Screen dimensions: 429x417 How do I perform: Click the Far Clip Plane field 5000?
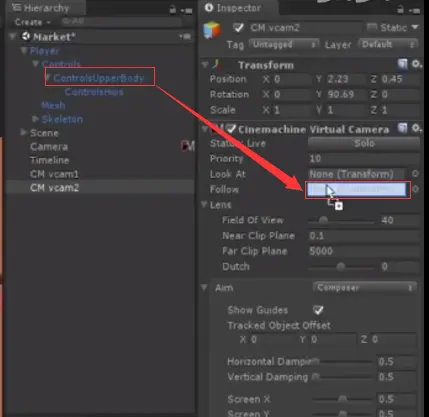(364, 251)
